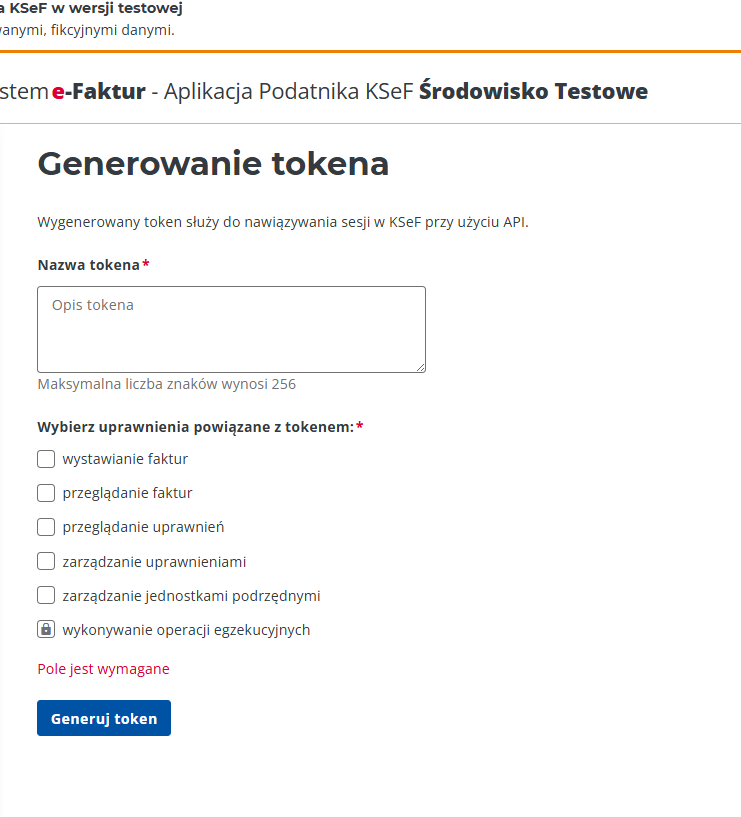Check the "przeglądanie faktur" permission
This screenshot has width=741, height=817.
[x=45, y=493]
